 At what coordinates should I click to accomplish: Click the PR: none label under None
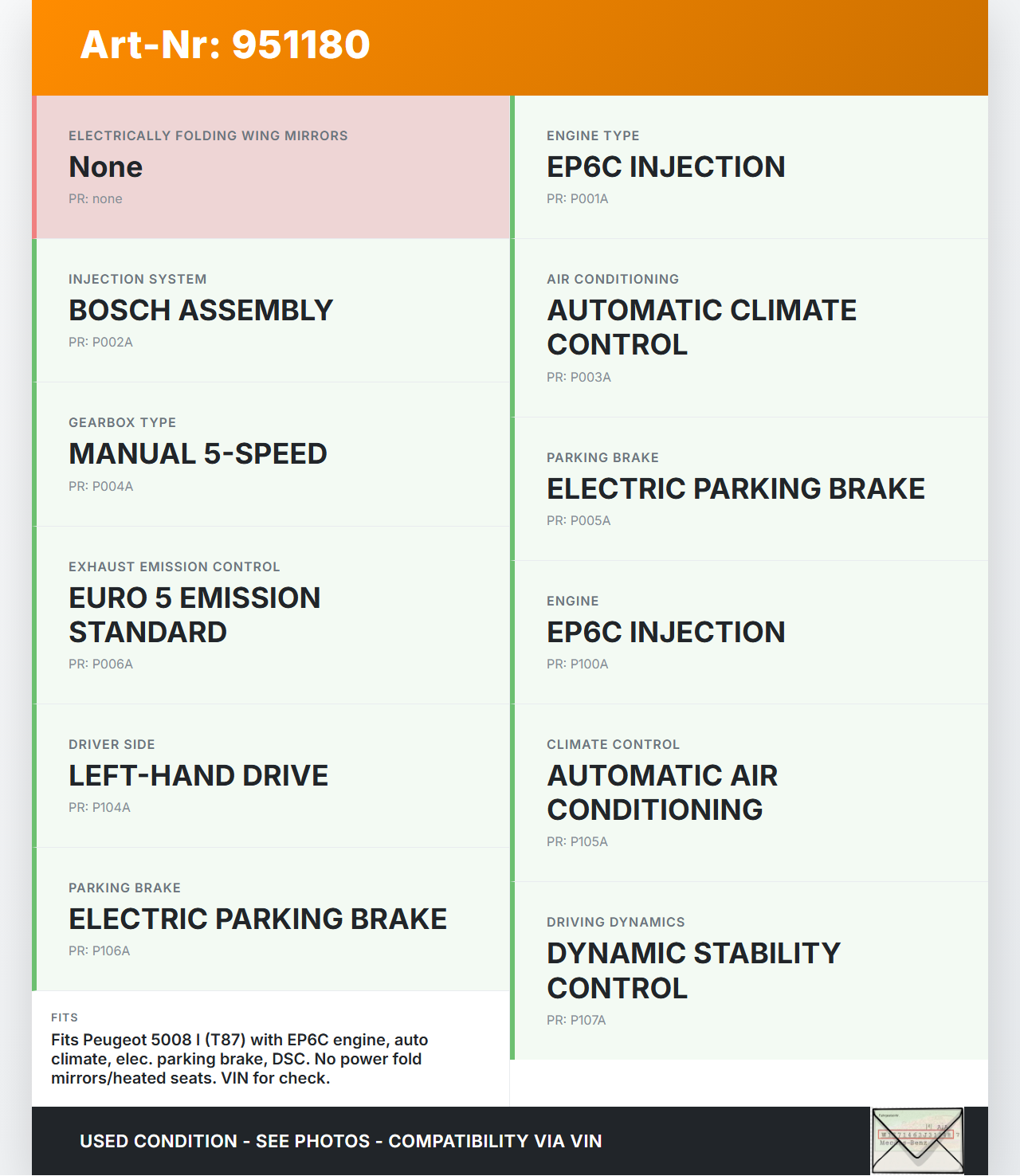(x=96, y=199)
